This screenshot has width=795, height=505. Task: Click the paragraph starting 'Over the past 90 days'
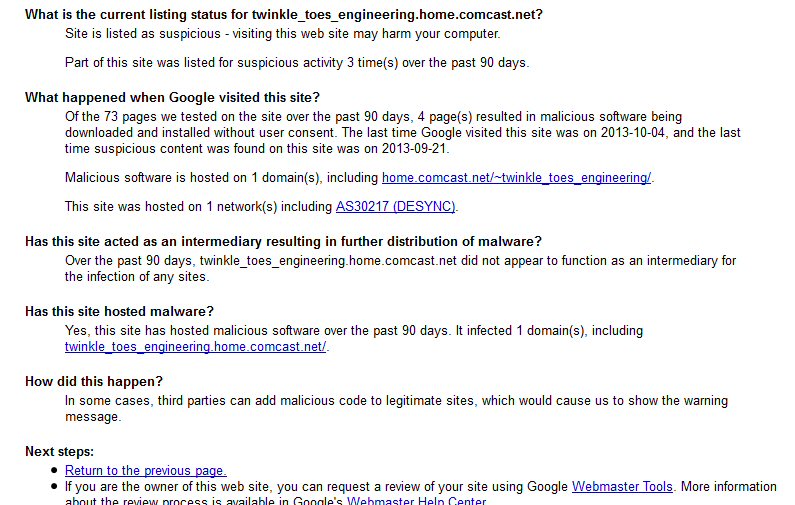(x=401, y=269)
